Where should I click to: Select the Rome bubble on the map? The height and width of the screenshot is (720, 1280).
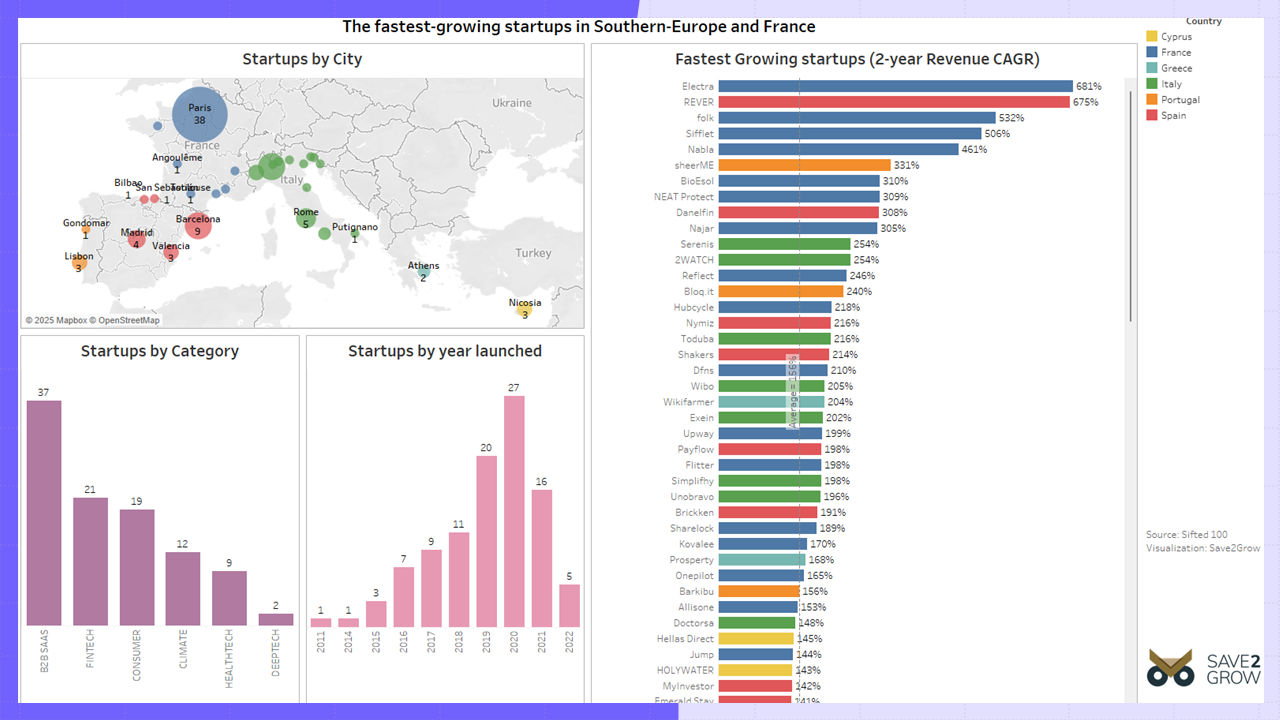tap(306, 218)
